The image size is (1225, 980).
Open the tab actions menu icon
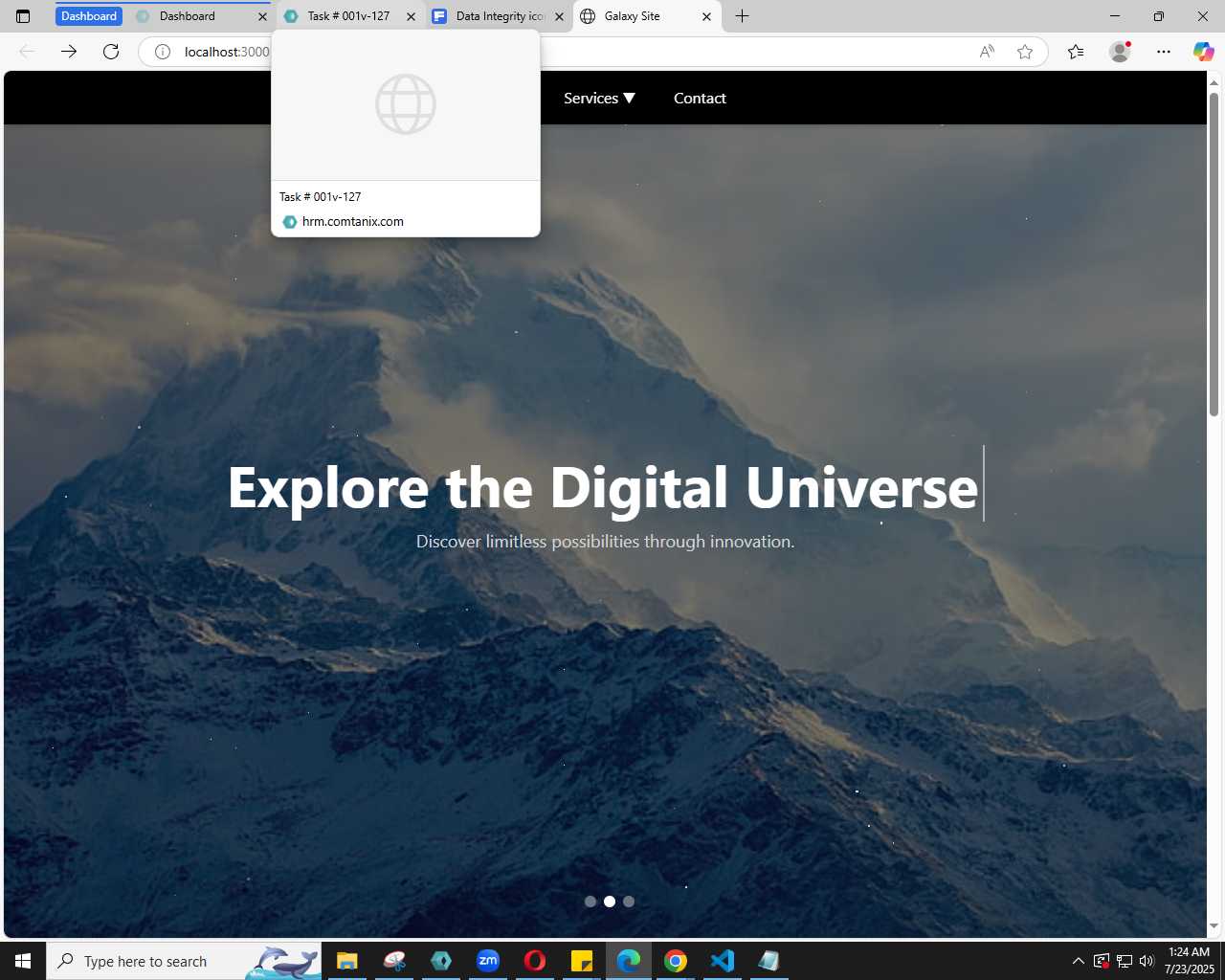[x=23, y=16]
